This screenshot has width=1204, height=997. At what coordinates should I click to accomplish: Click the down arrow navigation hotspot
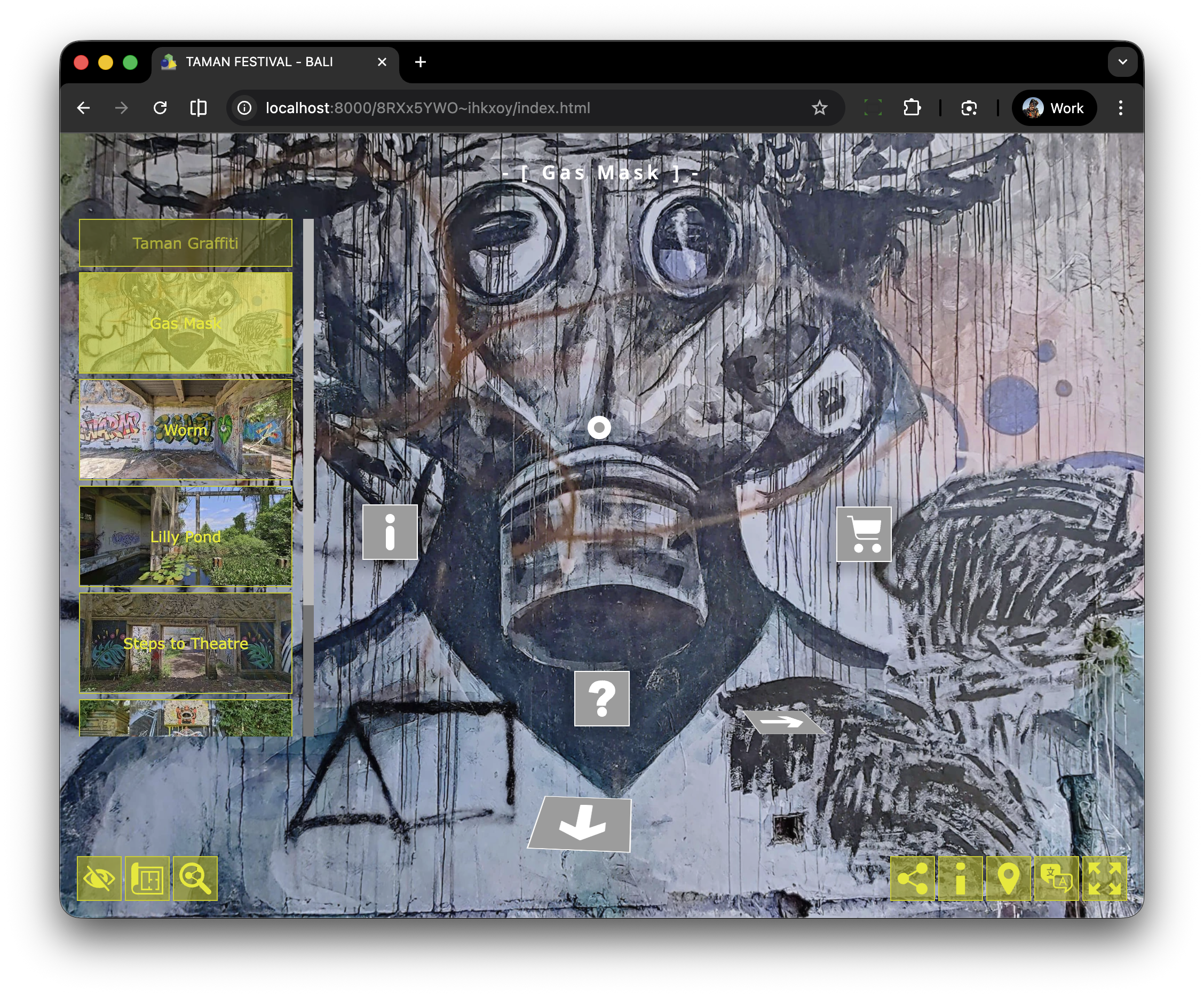(x=581, y=825)
